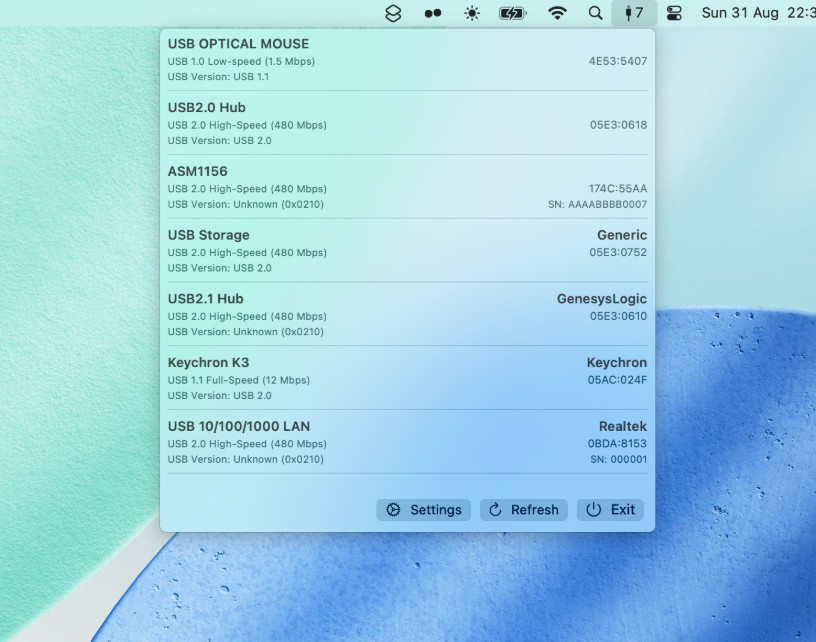Click the USB 1.1 Full-Speed (12 Mbps) line
816x642 pixels.
239,380
